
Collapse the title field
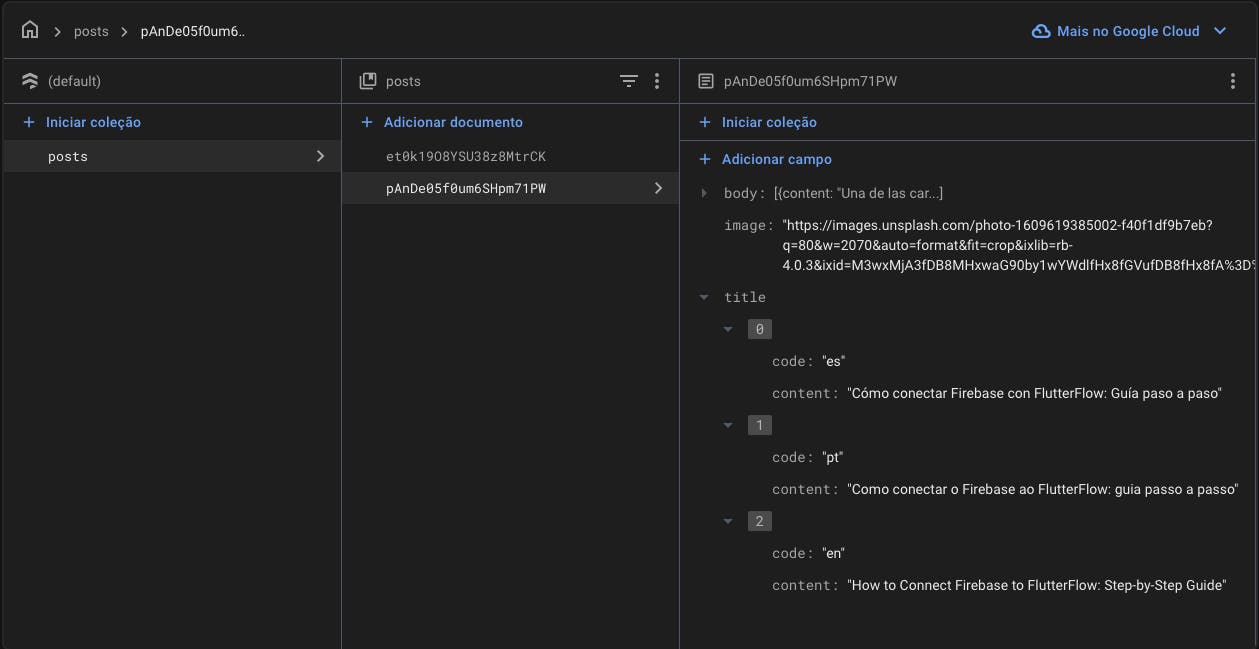pyautogui.click(x=705, y=297)
